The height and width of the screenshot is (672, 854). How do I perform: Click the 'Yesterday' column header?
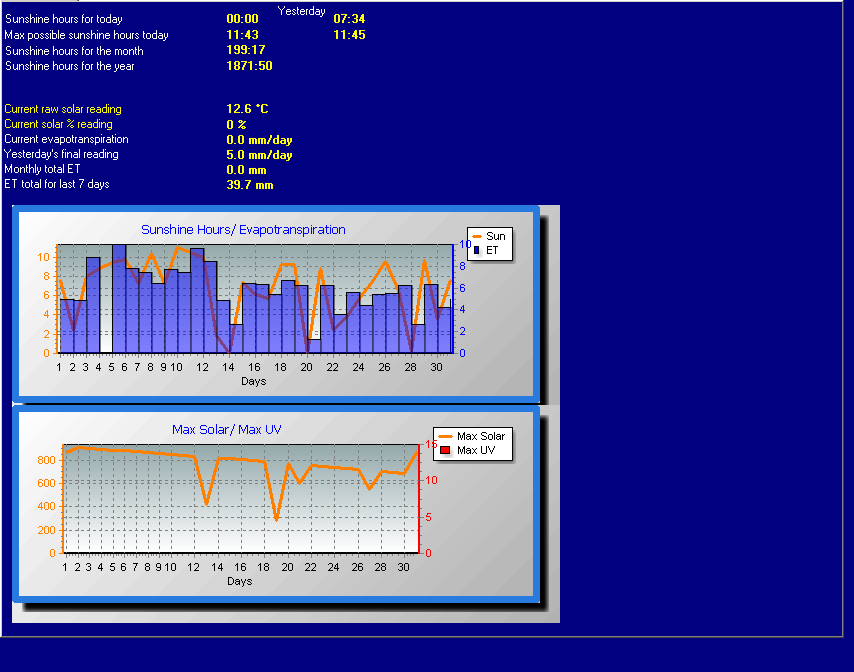click(x=301, y=11)
